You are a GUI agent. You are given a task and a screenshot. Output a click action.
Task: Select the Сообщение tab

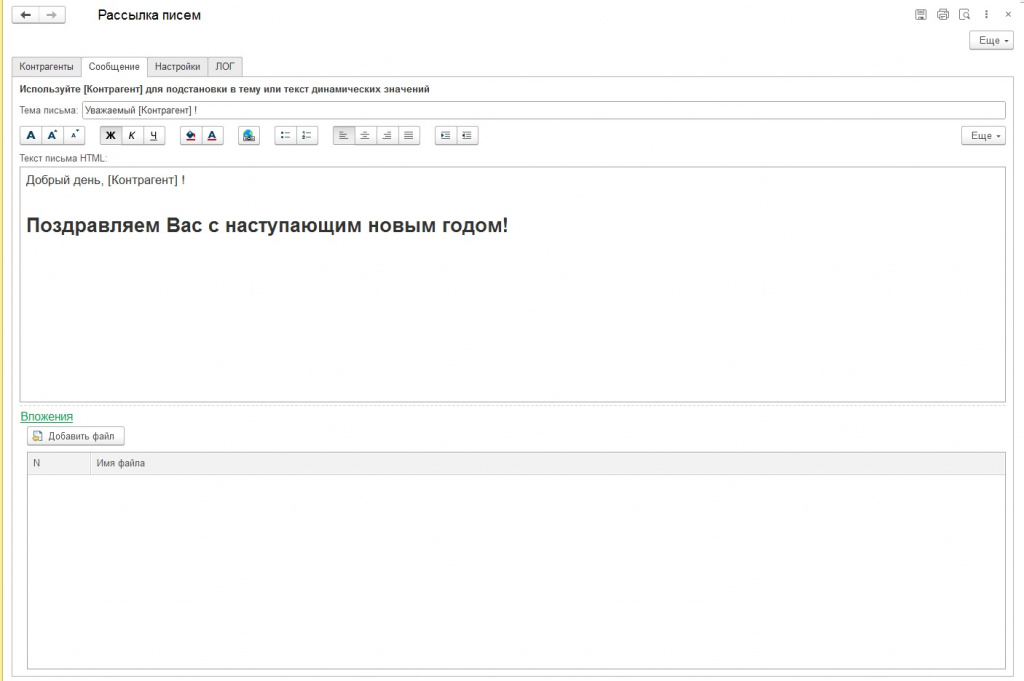pyautogui.click(x=114, y=67)
